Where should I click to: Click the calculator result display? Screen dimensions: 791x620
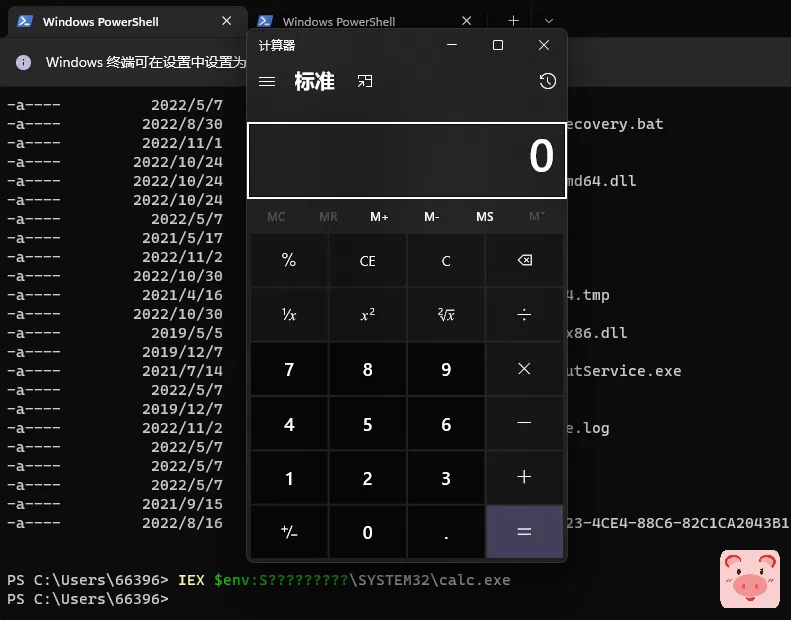pos(407,160)
